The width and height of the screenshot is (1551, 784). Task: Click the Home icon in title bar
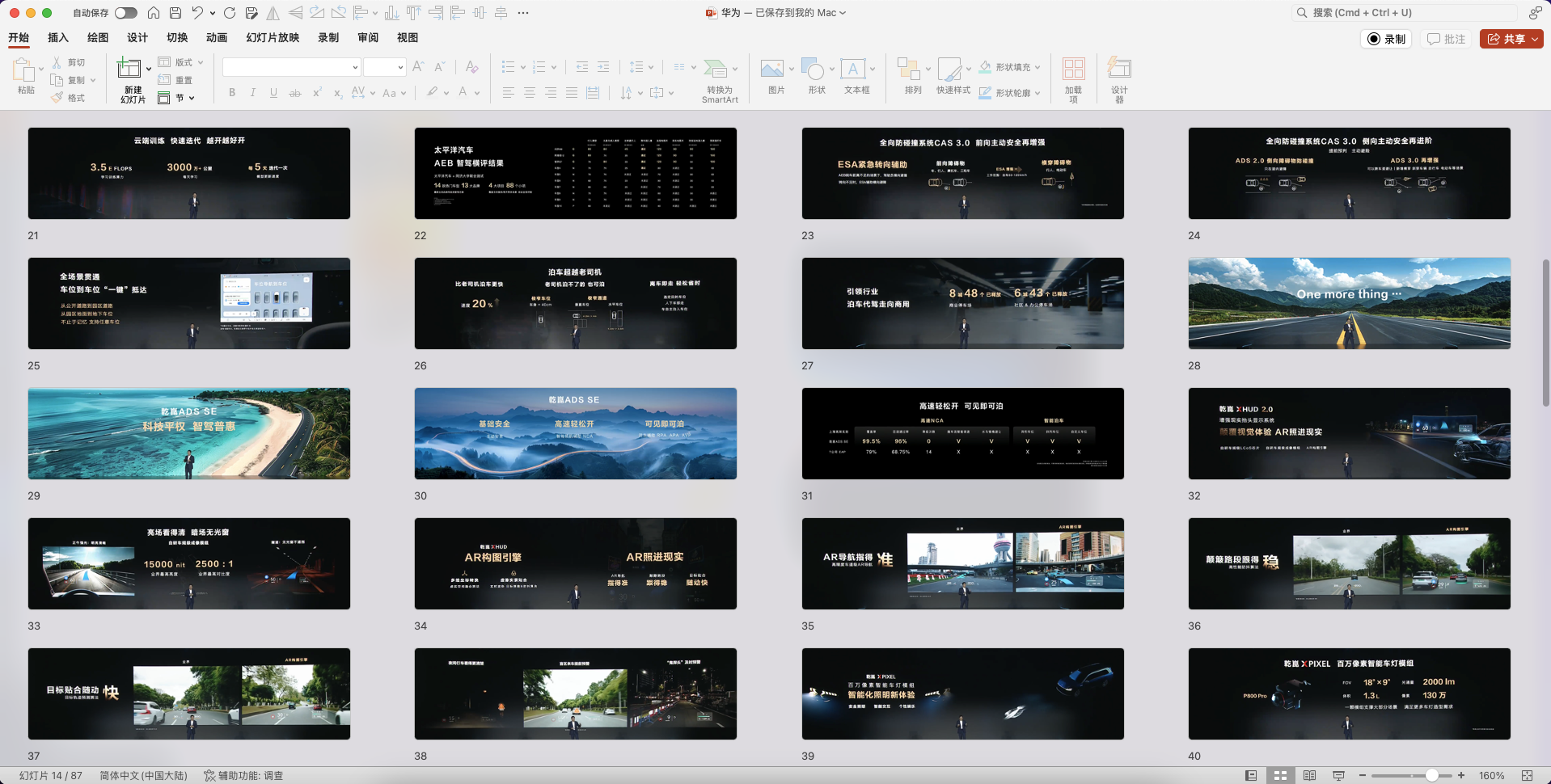click(154, 13)
